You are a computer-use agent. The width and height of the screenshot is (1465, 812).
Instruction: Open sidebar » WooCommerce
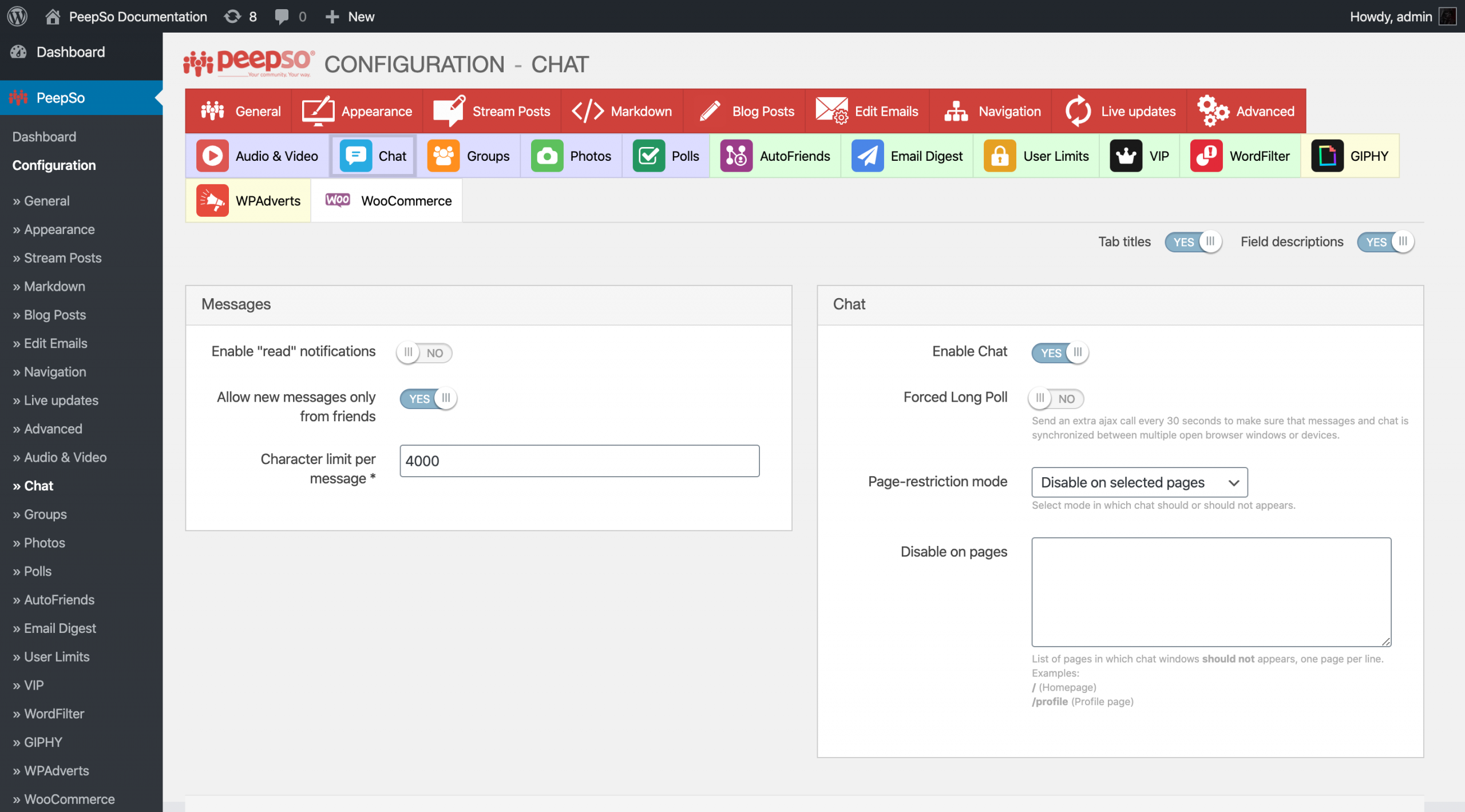click(x=64, y=799)
